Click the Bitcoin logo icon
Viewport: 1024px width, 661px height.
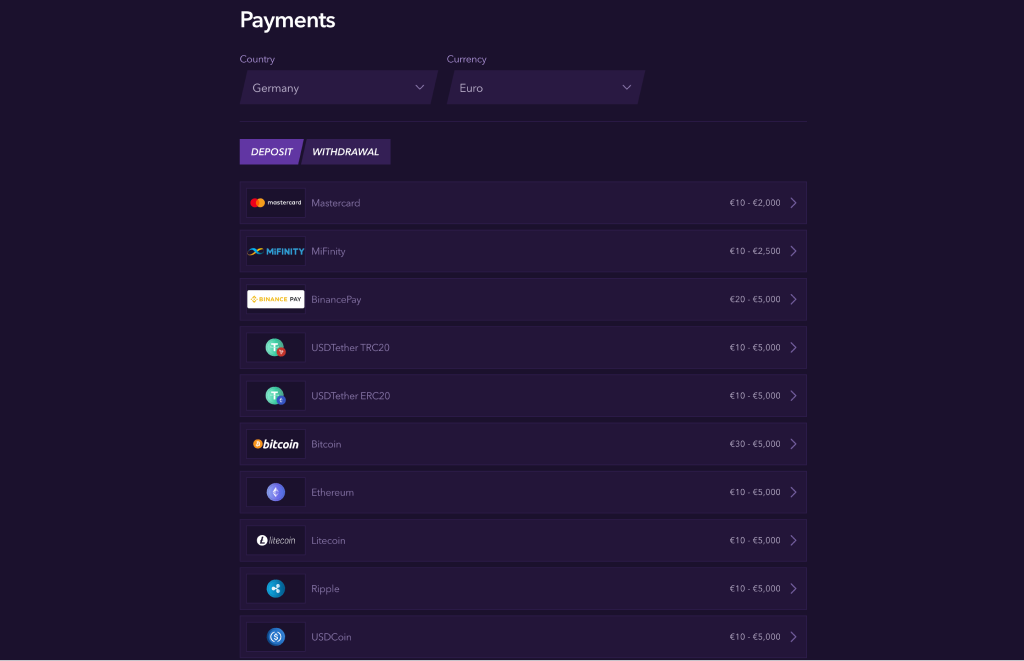tap(275, 444)
